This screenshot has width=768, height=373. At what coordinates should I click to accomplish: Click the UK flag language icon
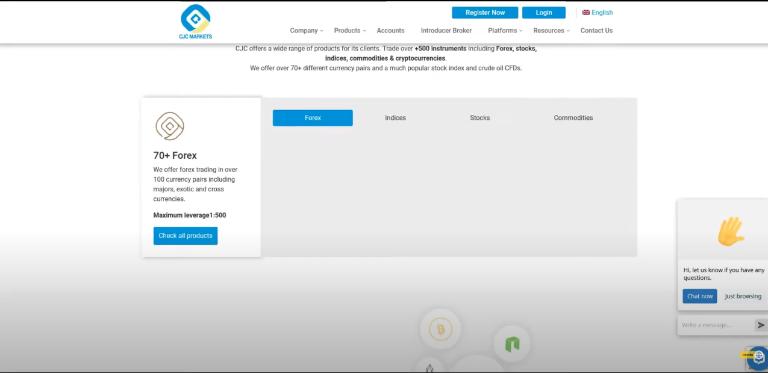tap(586, 13)
